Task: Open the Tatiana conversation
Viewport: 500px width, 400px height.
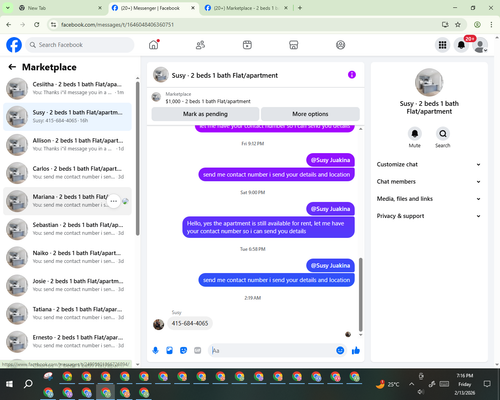Action: coord(67,313)
